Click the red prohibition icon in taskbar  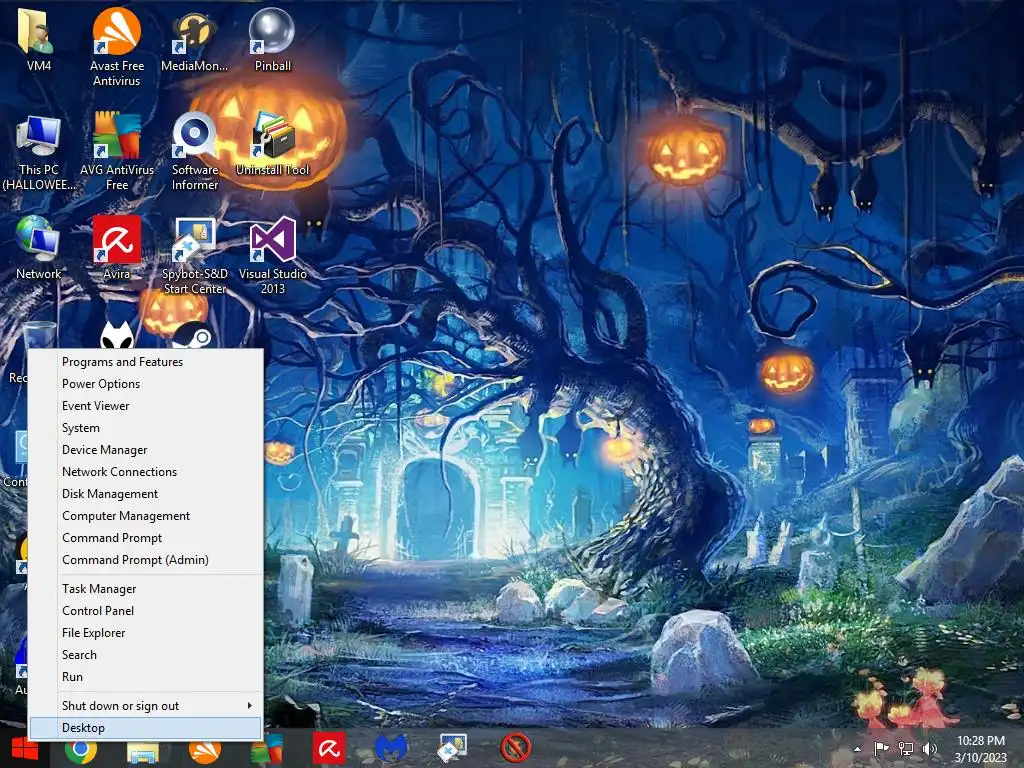[515, 747]
